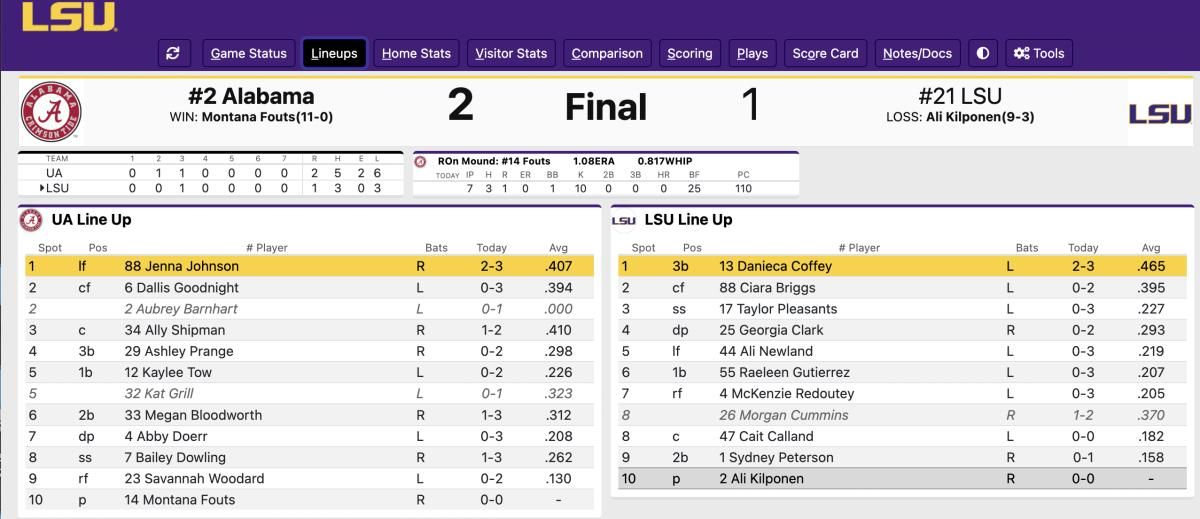Click small LSU icon in LSU Line Up header
The width and height of the screenshot is (1200, 519).
click(624, 220)
